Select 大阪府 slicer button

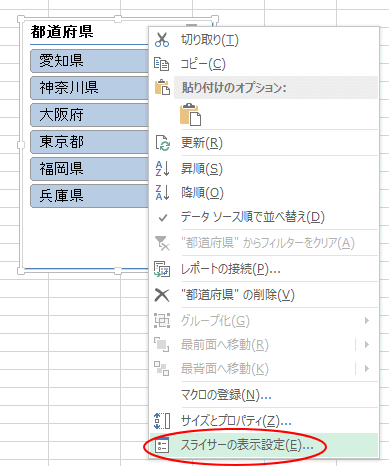coord(90,115)
